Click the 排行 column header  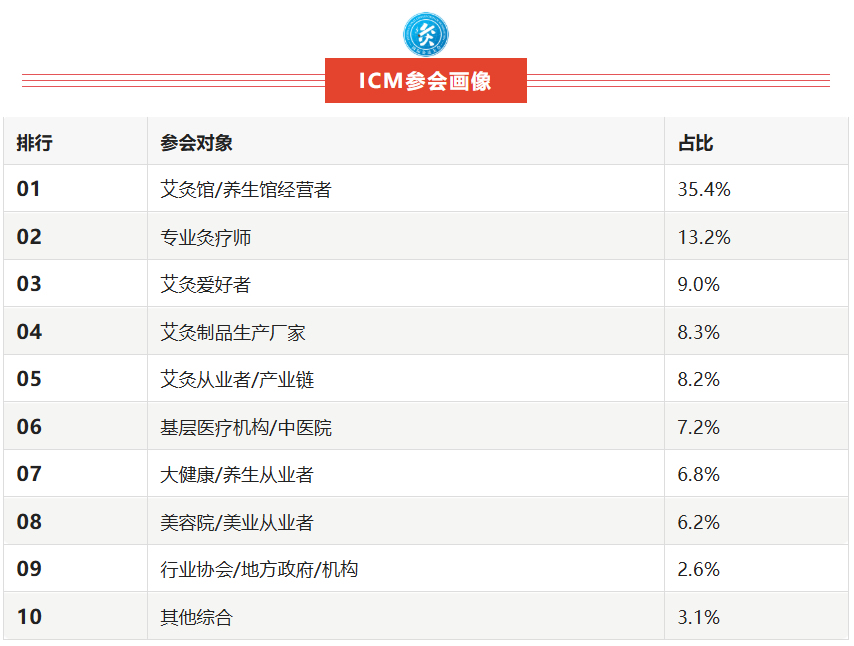click(35, 143)
